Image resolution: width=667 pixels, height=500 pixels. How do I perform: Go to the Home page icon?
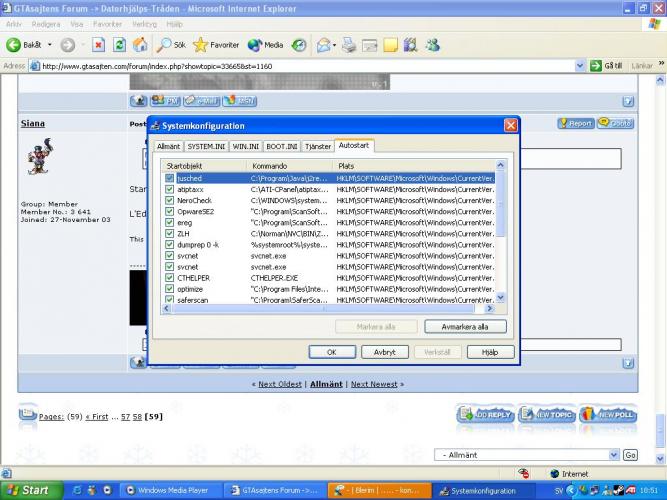pyautogui.click(x=140, y=45)
